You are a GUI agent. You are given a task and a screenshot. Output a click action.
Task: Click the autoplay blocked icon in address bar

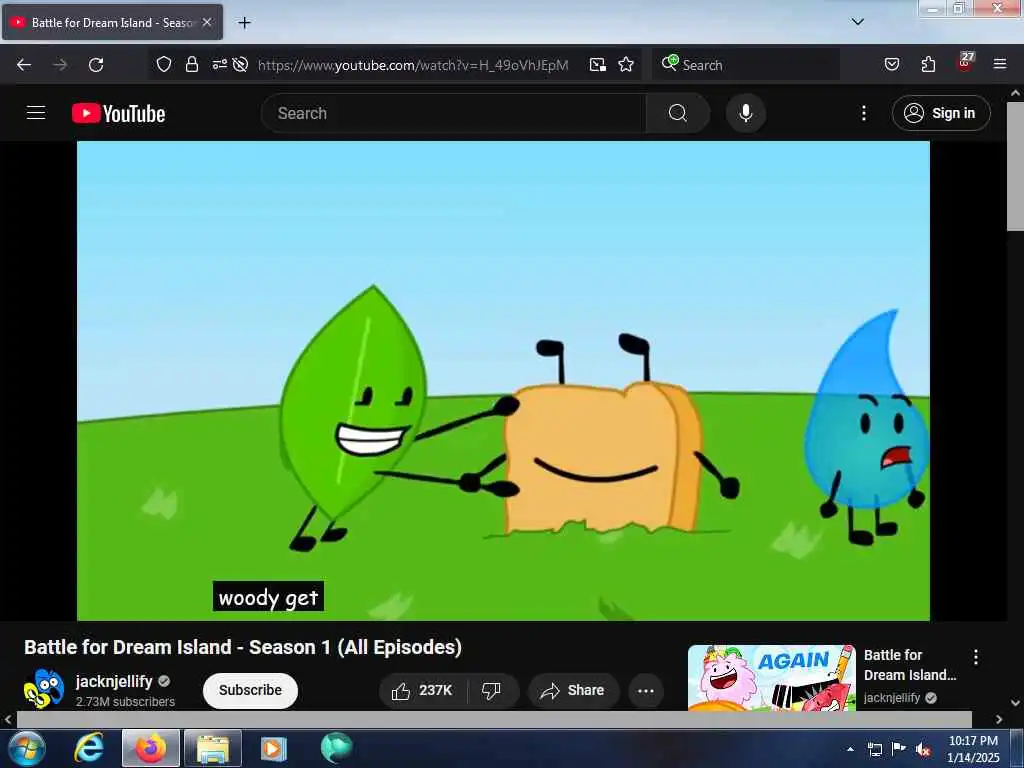240,64
